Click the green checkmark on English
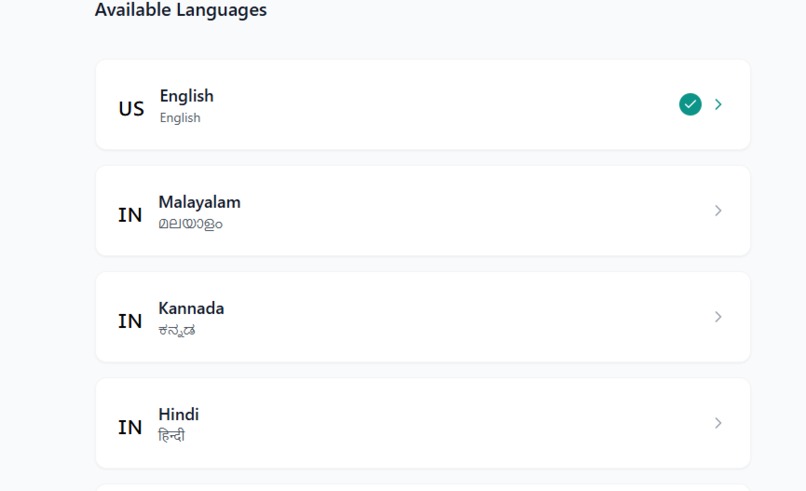Screen dimensions: 806x491 tap(690, 104)
